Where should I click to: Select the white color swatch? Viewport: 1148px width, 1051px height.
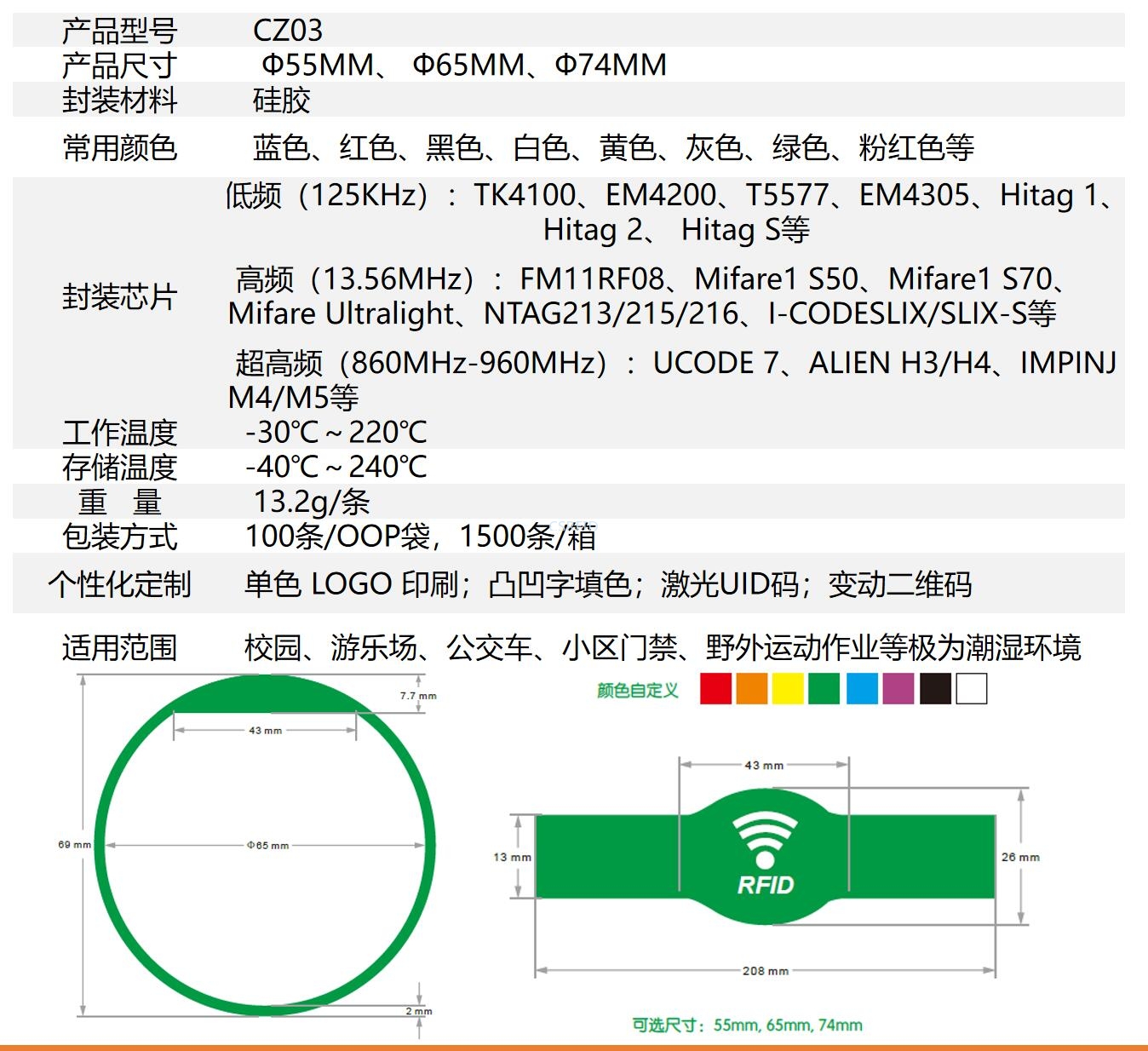click(972, 688)
